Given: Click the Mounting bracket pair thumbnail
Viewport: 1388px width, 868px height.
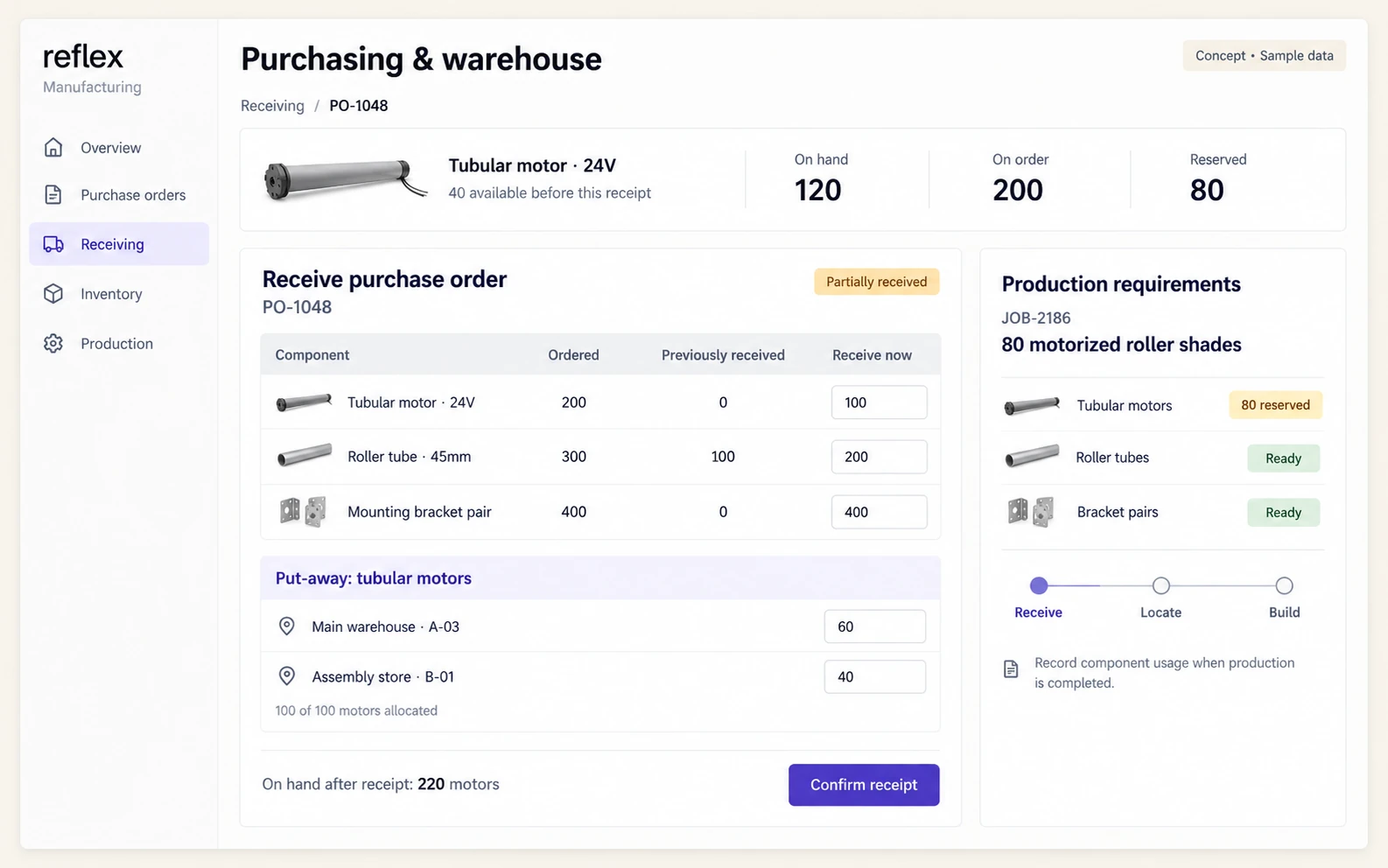Looking at the screenshot, I should point(303,511).
